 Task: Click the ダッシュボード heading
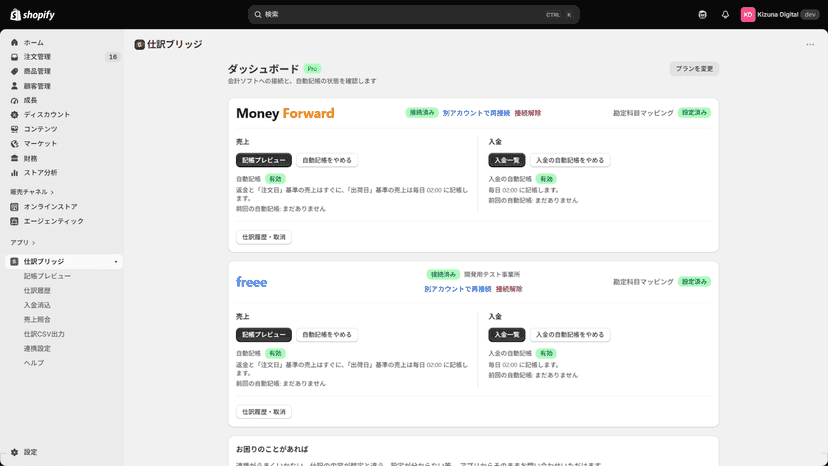pos(263,69)
